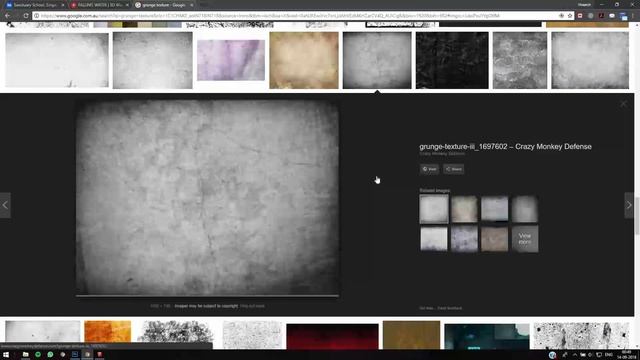Open the Windows Start menu
This screenshot has width=640, height=360.
tap(6, 355)
